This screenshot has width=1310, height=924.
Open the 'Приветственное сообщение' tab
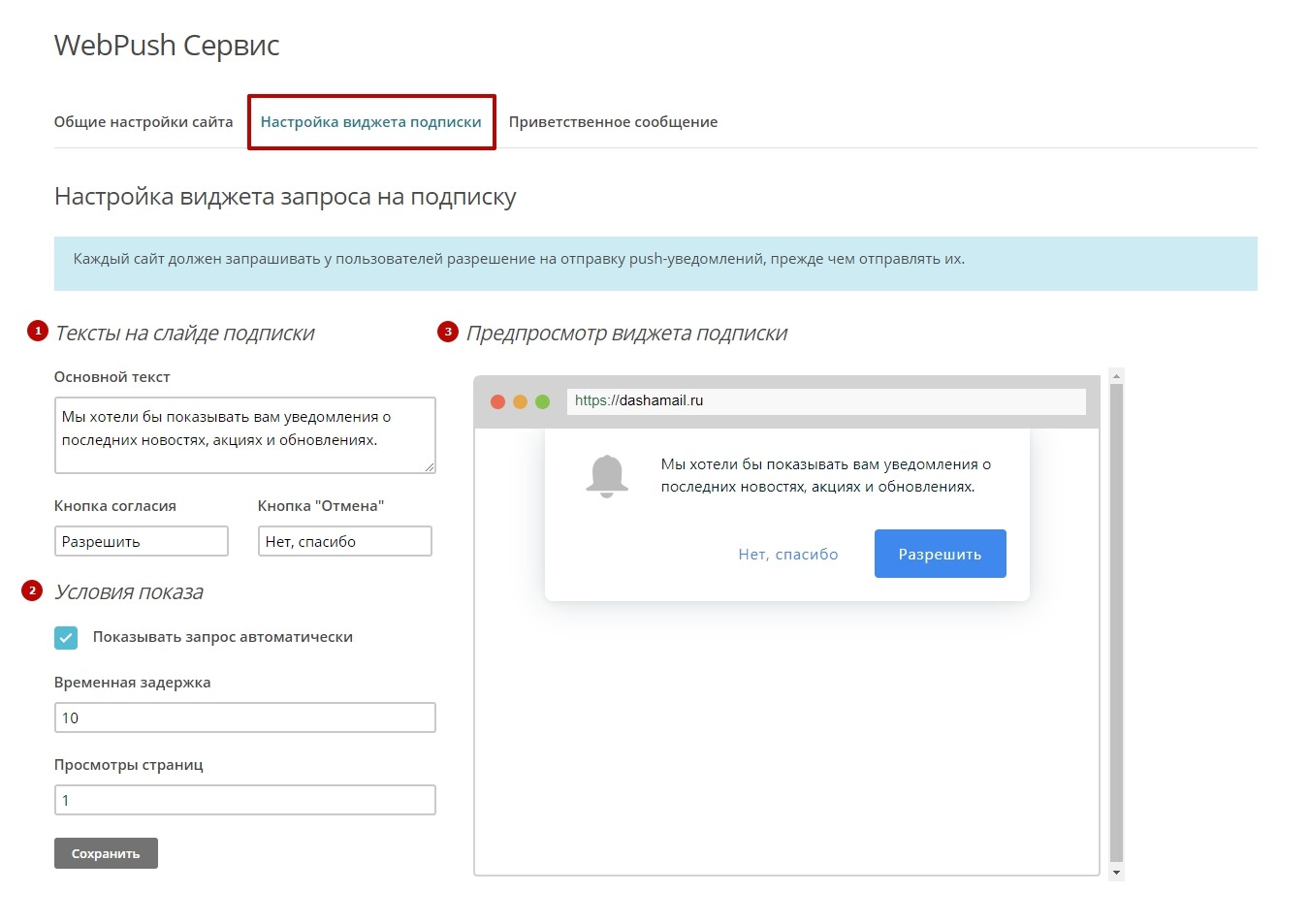pos(613,122)
